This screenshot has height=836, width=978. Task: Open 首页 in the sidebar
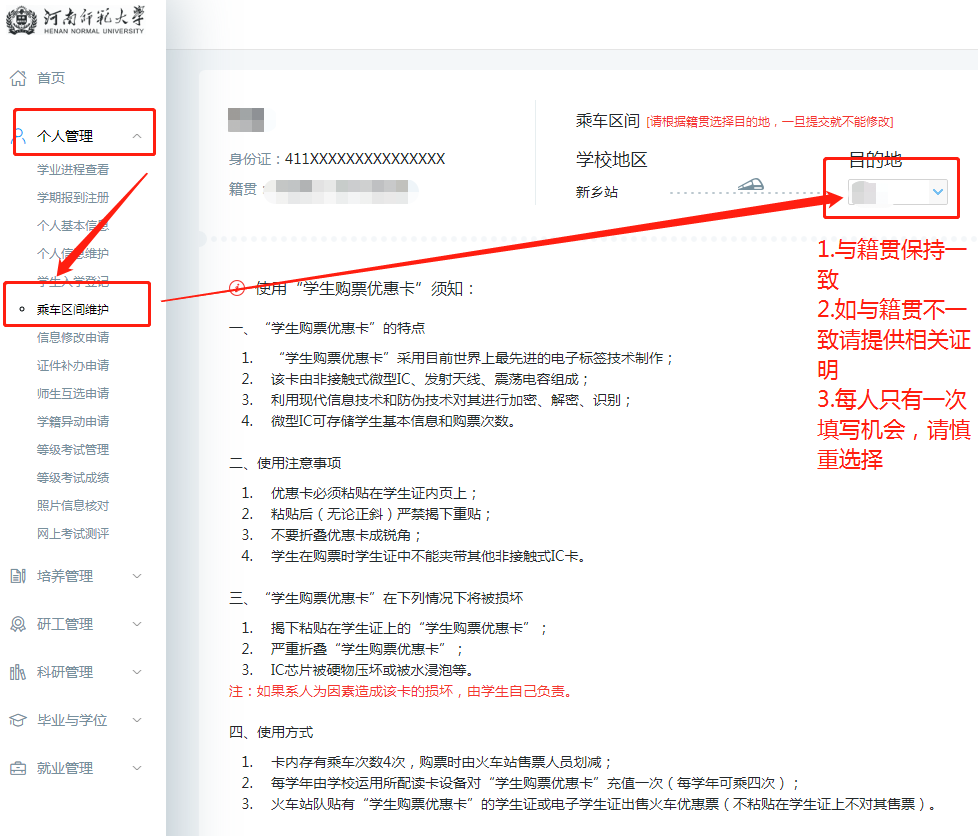[x=51, y=78]
